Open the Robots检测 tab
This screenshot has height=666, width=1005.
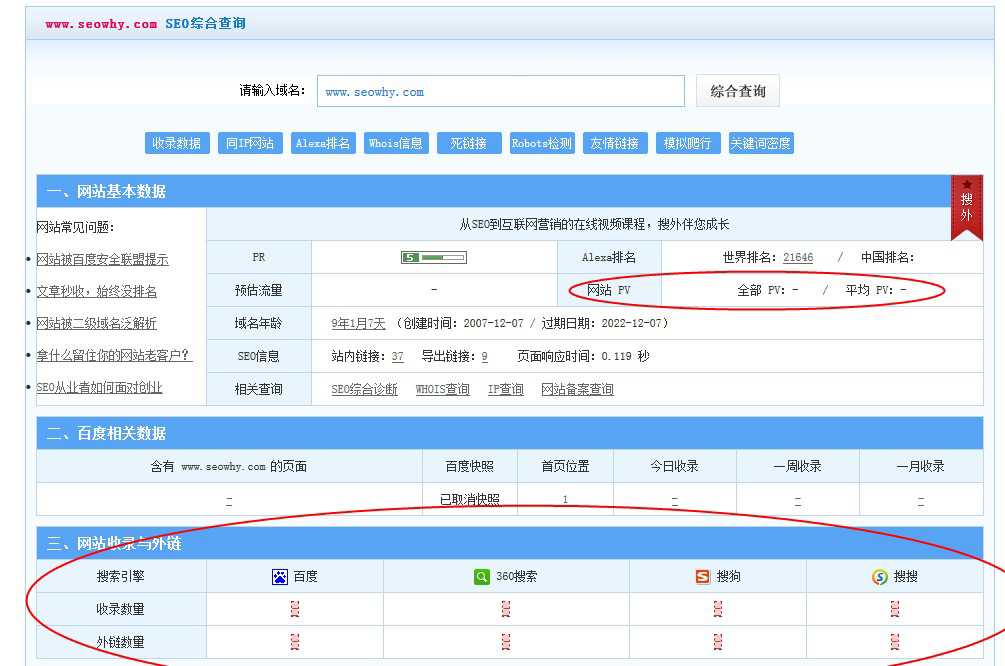pos(542,143)
